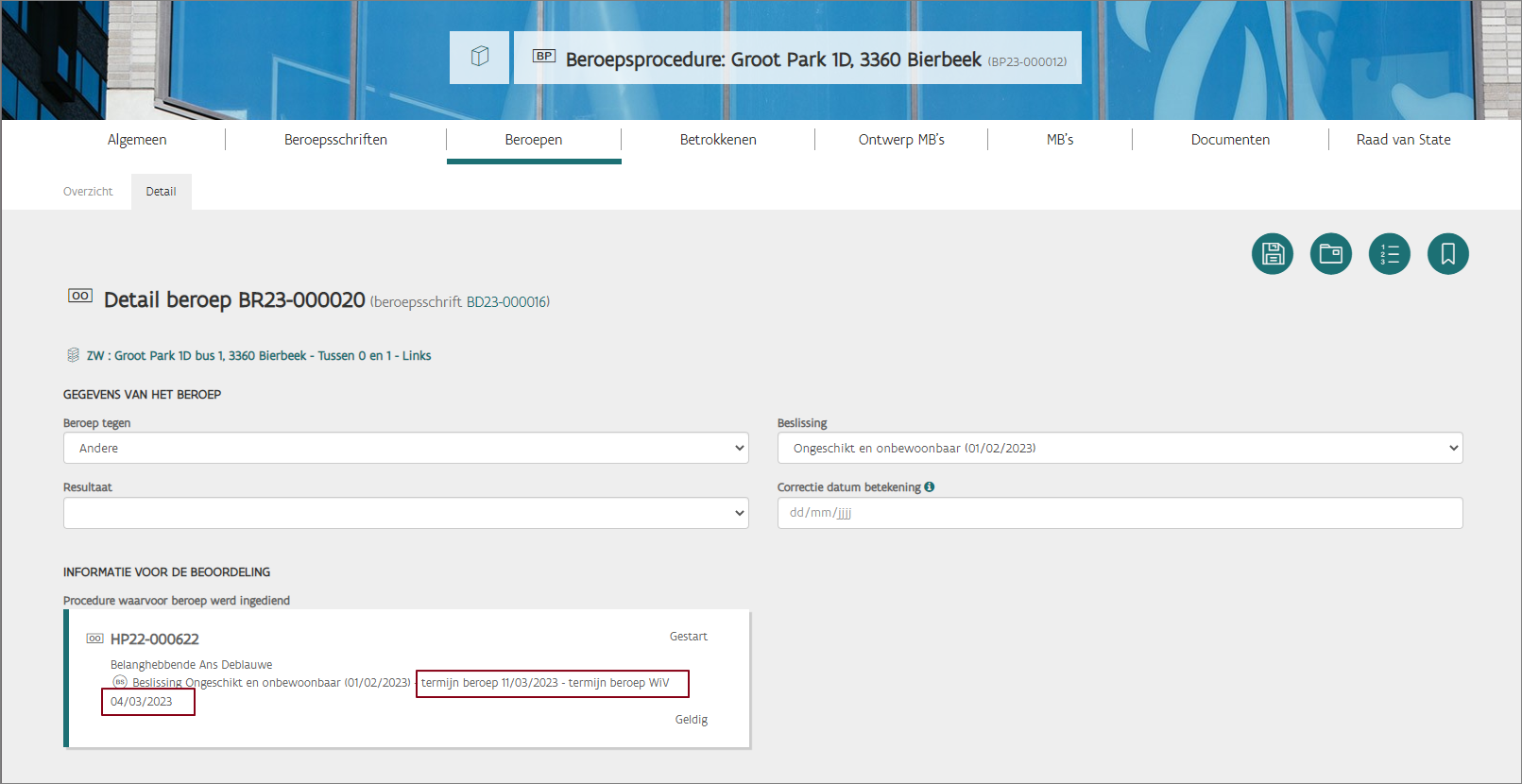Image resolution: width=1522 pixels, height=784 pixels.
Task: Click the OO icon beside HP22-000622
Action: tap(95, 639)
